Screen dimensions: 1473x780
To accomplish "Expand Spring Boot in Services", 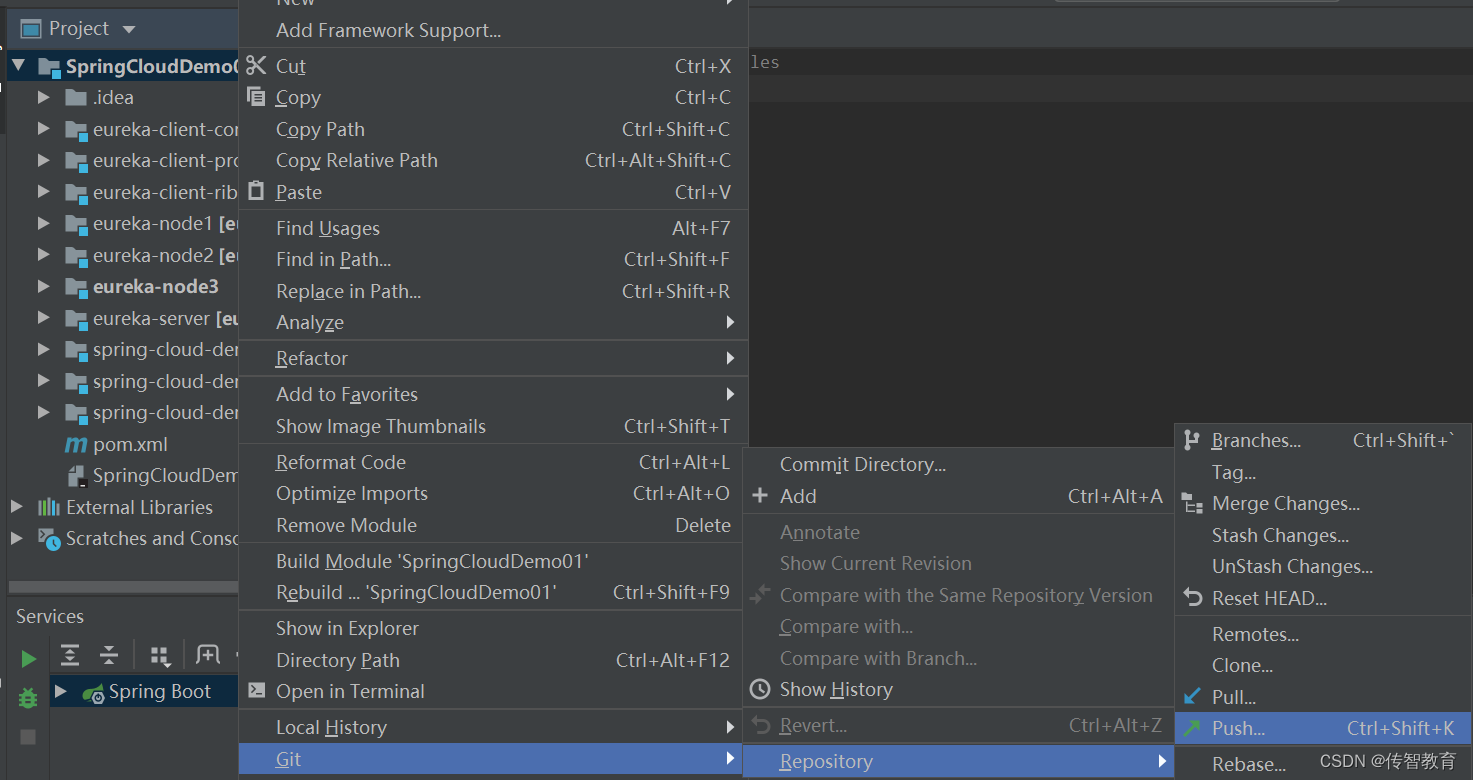I will tap(60, 691).
